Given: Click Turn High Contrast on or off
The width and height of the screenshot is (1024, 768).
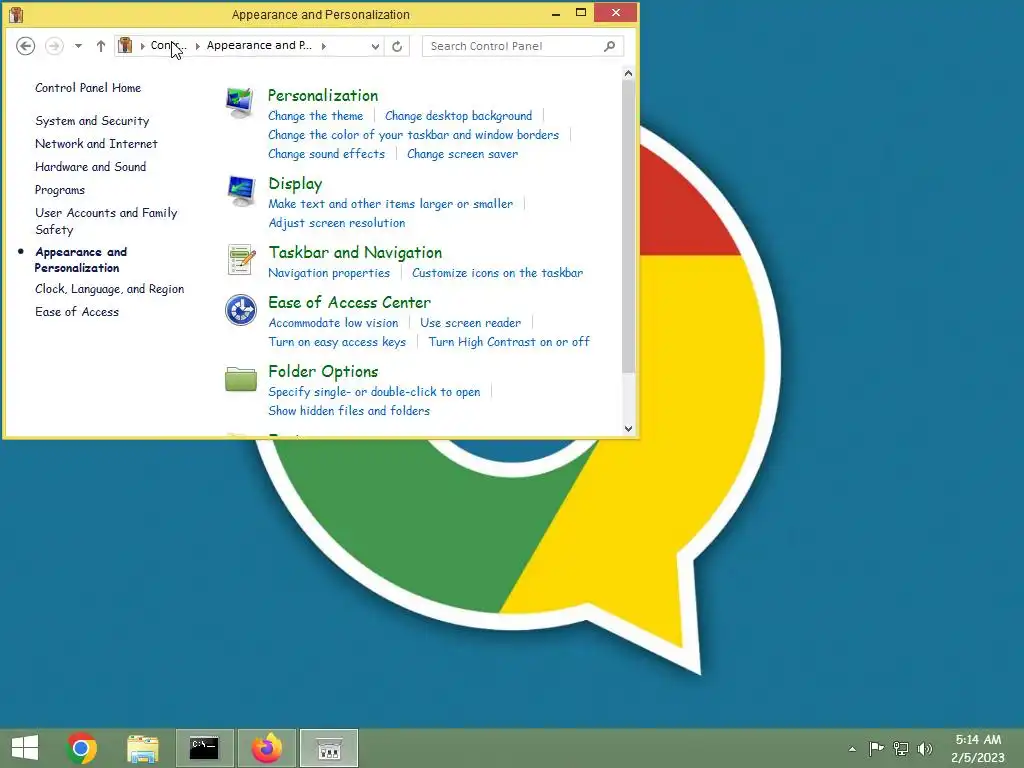Looking at the screenshot, I should 509,342.
